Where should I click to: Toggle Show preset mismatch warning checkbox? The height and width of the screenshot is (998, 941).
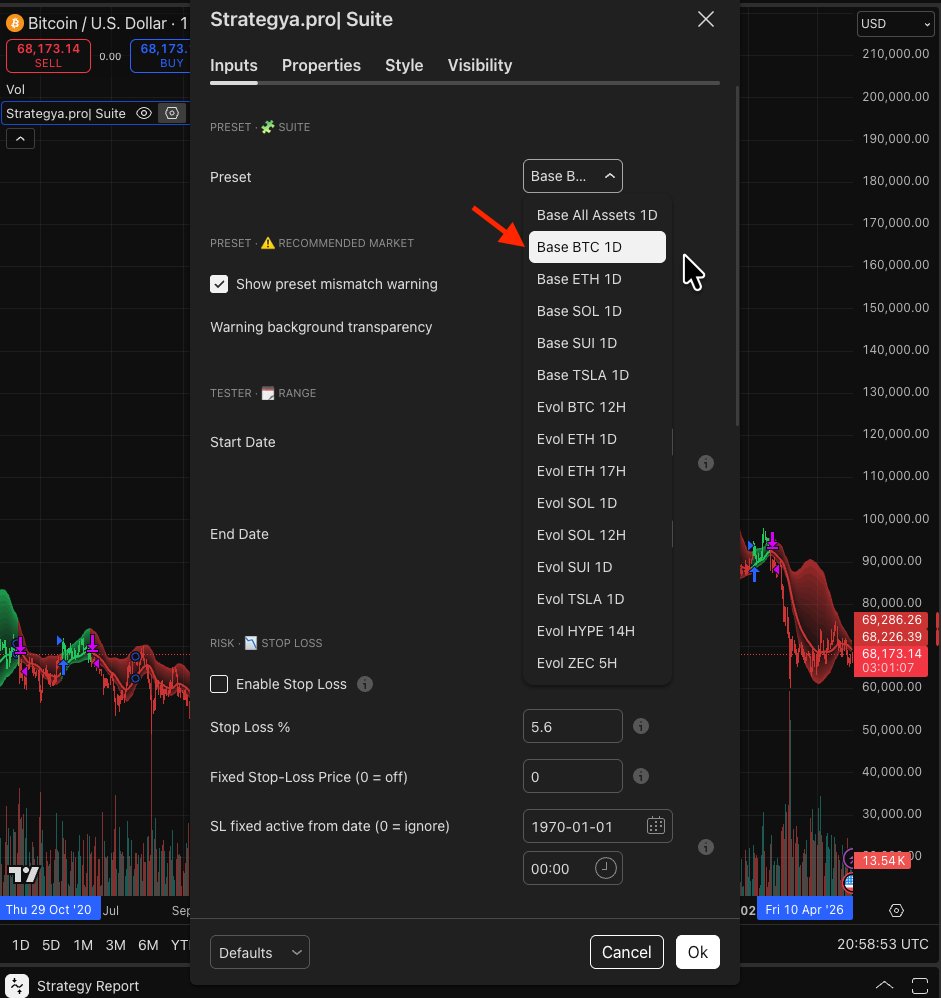click(x=219, y=284)
